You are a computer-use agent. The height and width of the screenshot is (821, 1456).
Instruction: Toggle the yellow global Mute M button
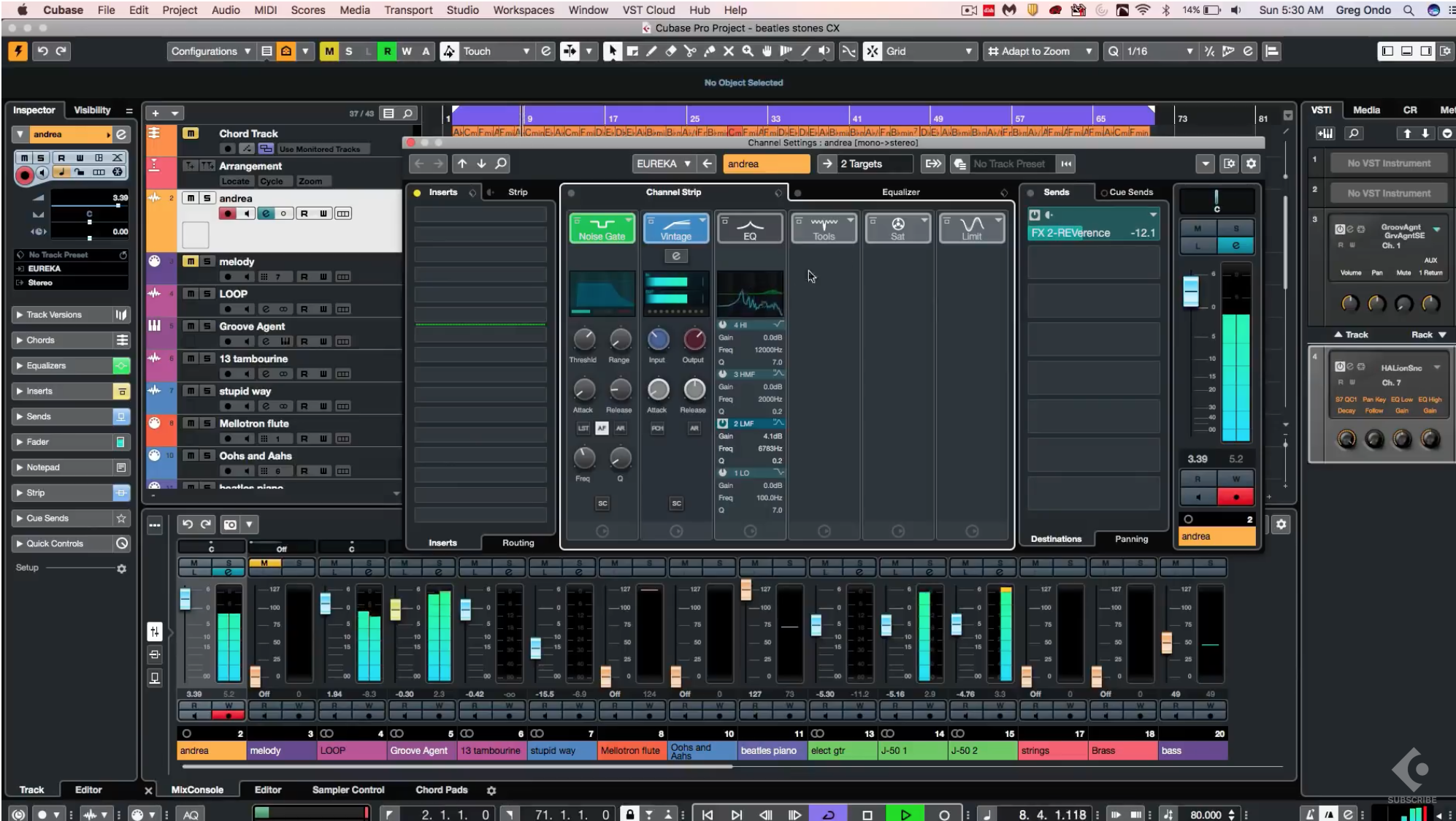click(x=329, y=51)
